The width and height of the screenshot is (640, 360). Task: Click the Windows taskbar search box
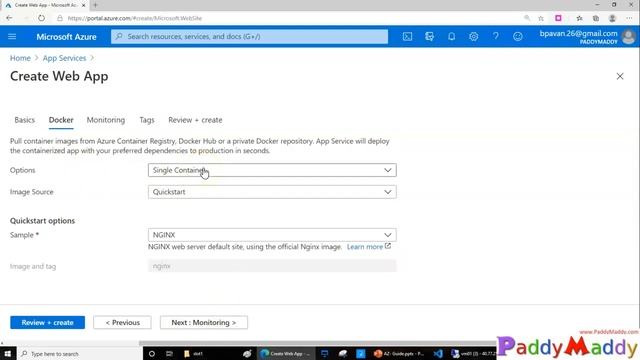click(80, 353)
